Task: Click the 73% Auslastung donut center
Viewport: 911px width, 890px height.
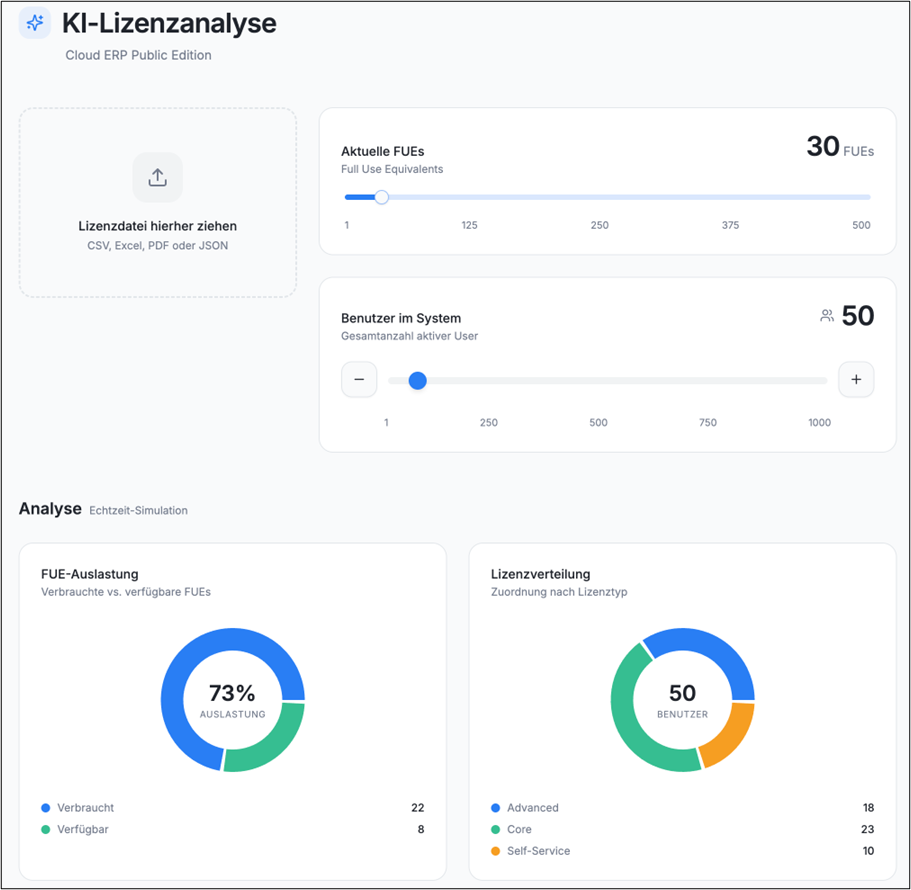Action: click(x=232, y=700)
